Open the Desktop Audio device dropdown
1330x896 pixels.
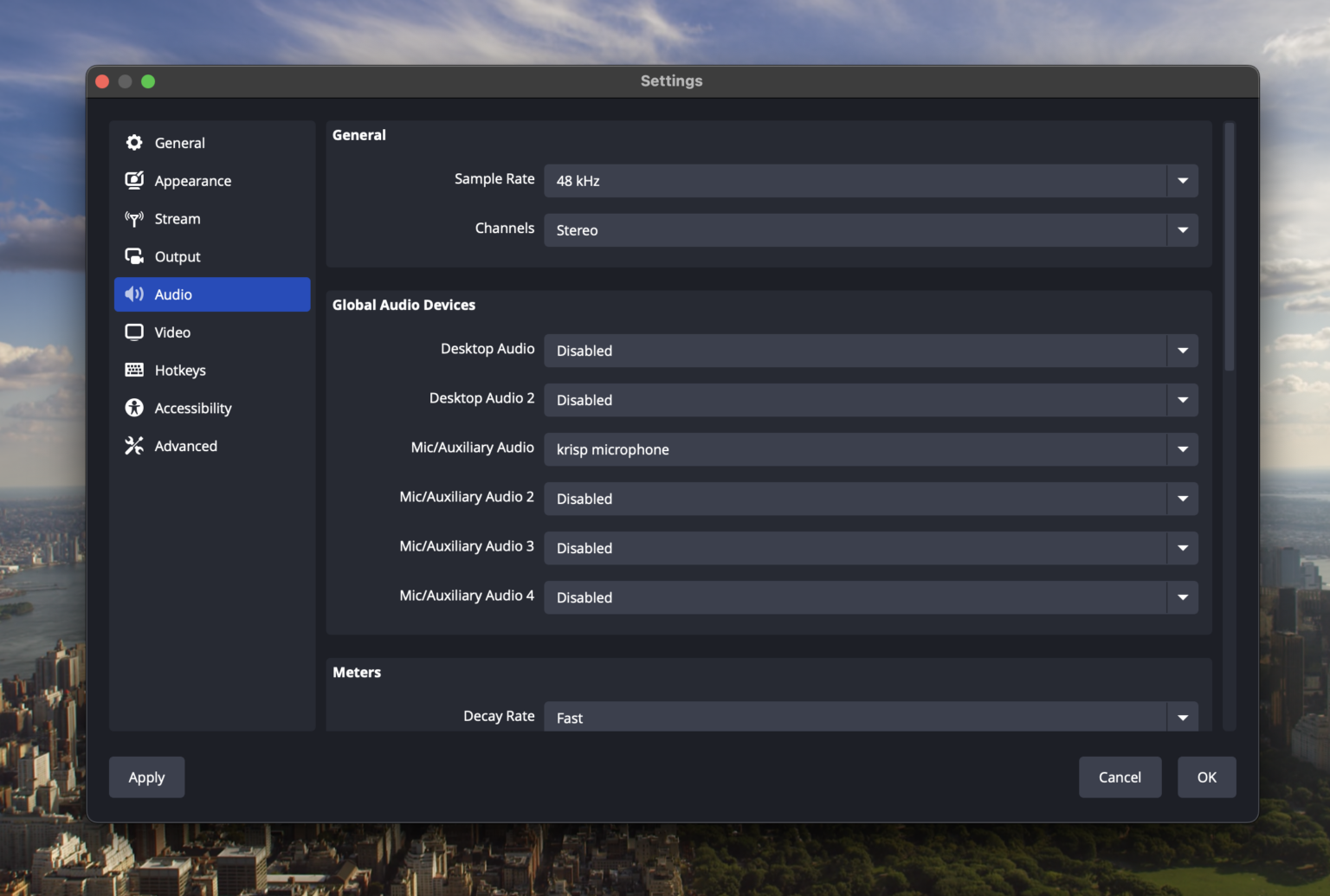(x=870, y=351)
